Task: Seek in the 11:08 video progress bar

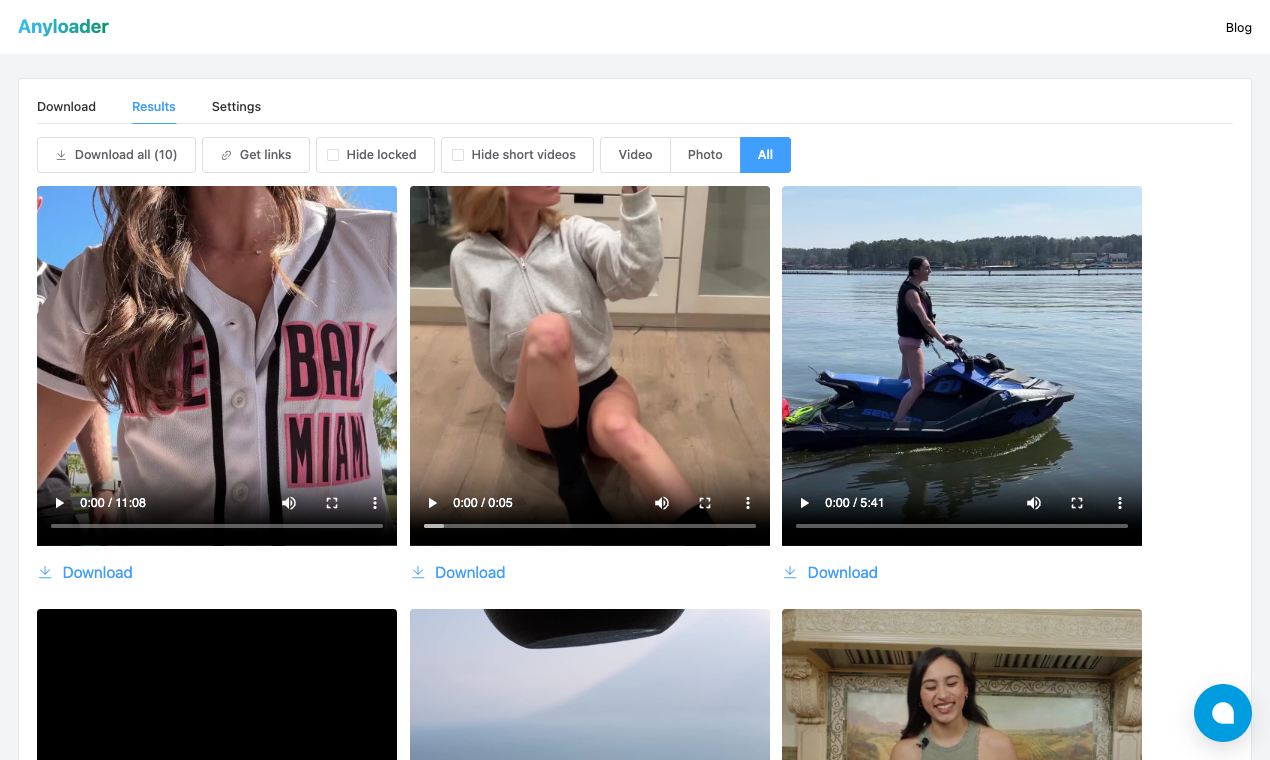Action: point(217,525)
